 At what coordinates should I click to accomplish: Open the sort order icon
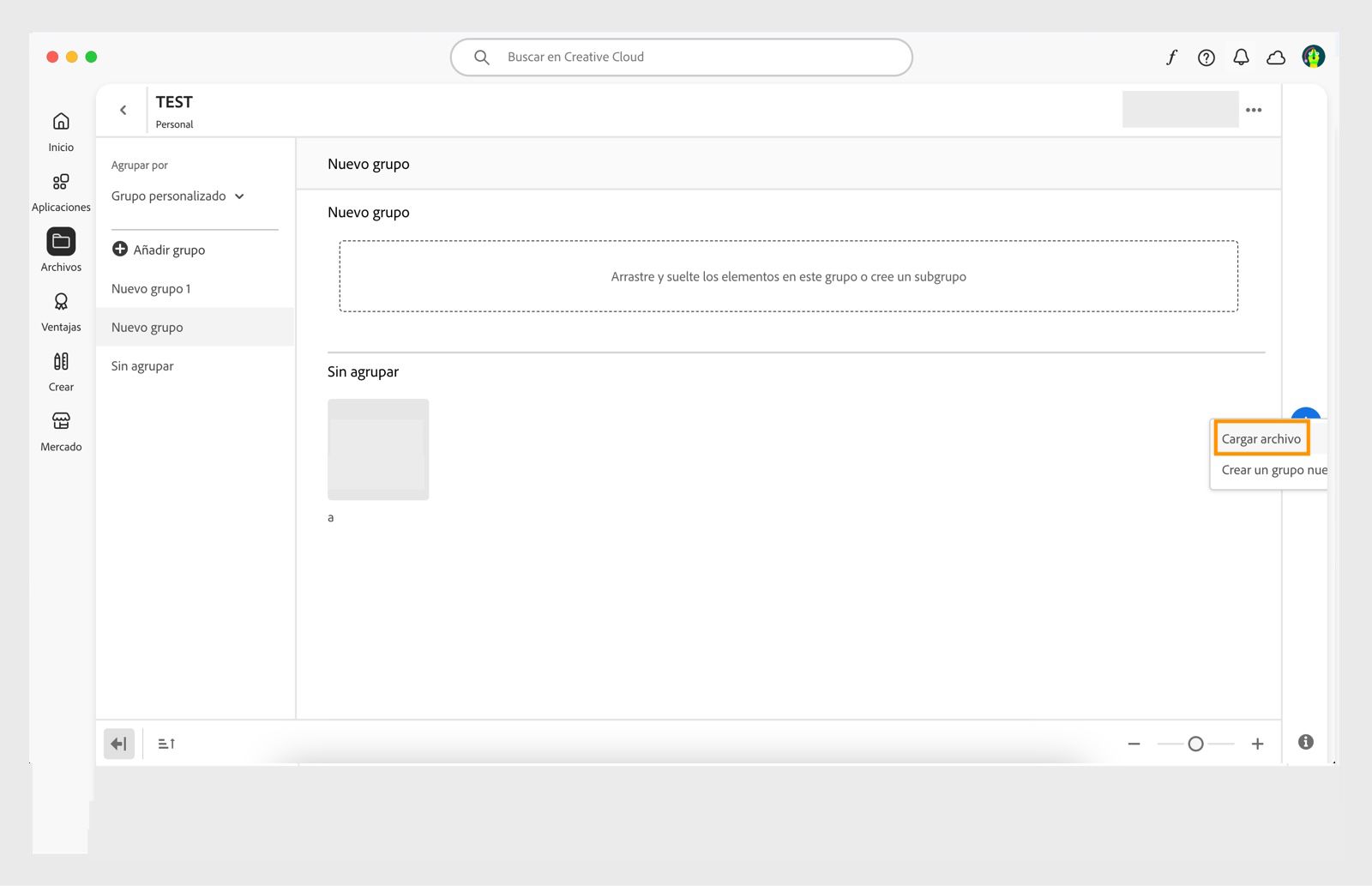[x=166, y=744]
